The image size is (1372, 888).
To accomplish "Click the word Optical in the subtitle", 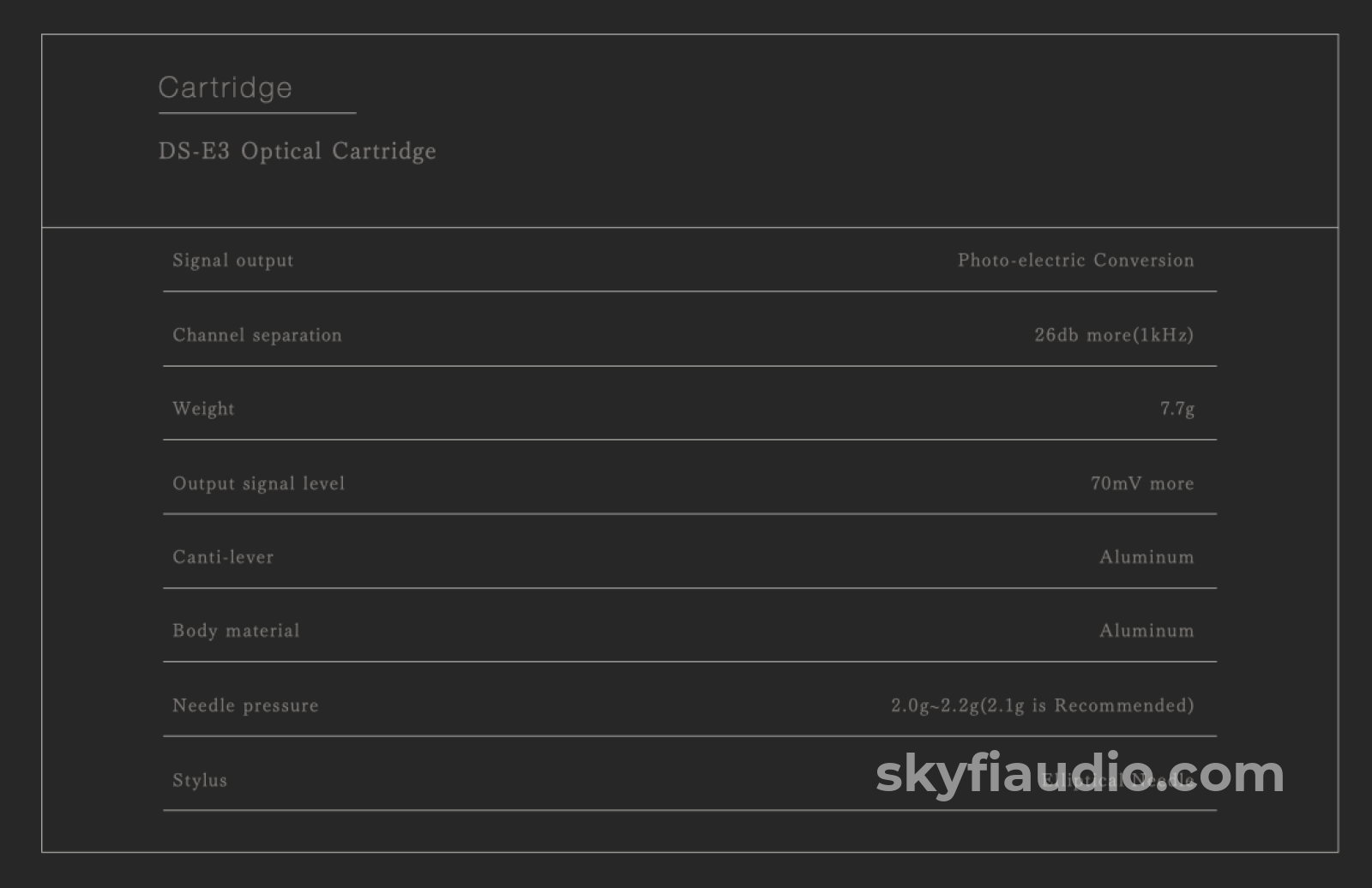I will [281, 151].
